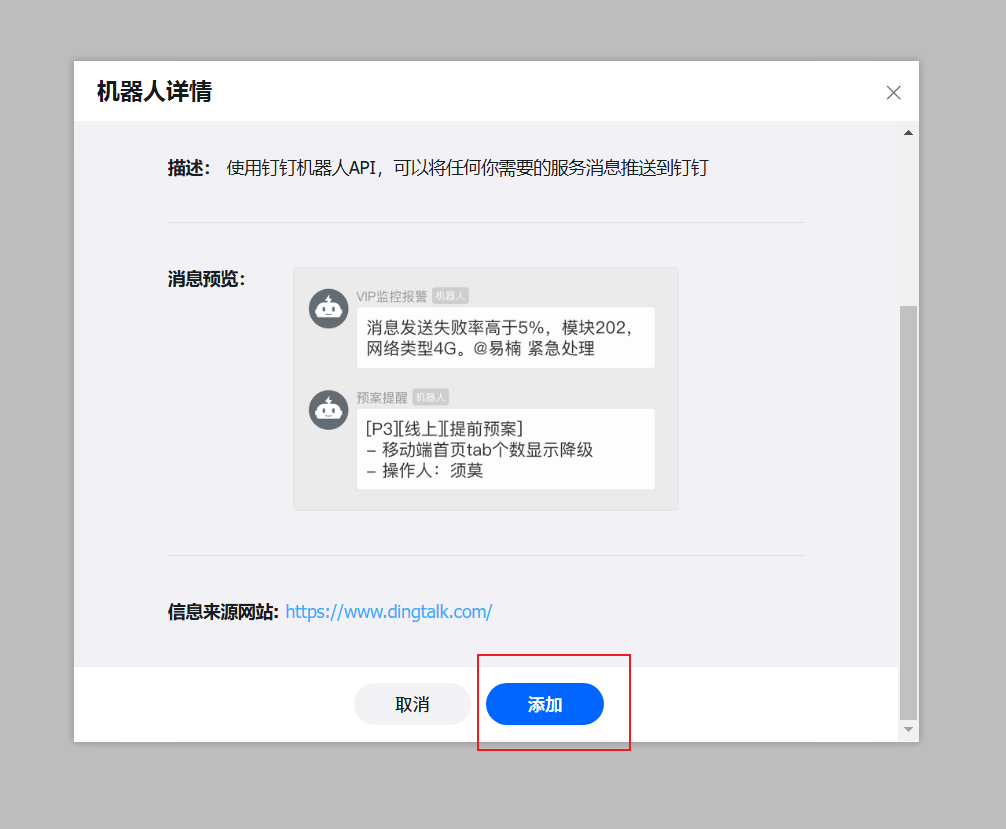Screen dimensions: 1006x829
Task: Click the VIP监控报警 robot avatar icon
Action: tap(328, 309)
